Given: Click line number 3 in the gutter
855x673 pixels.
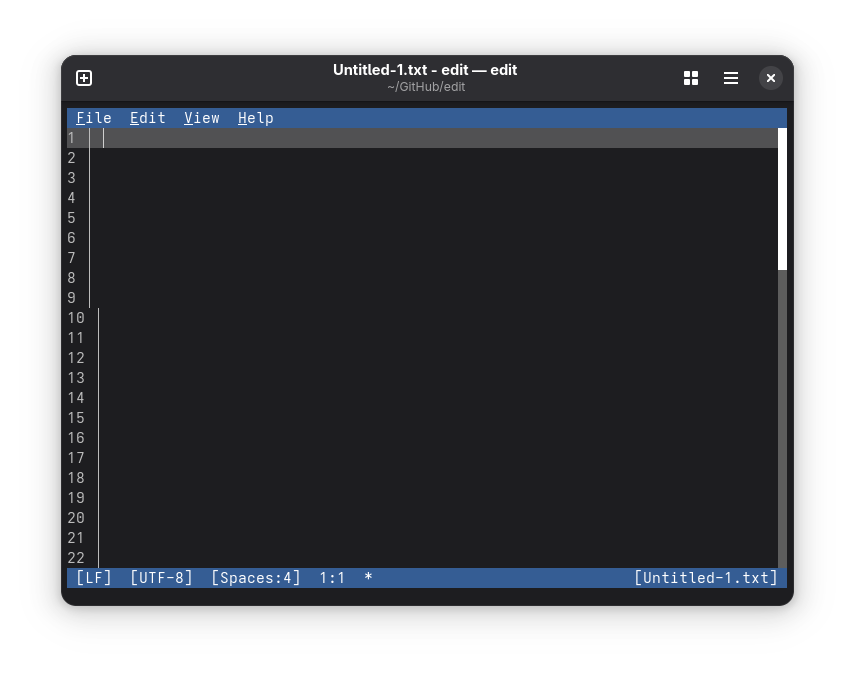Looking at the screenshot, I should tap(71, 178).
